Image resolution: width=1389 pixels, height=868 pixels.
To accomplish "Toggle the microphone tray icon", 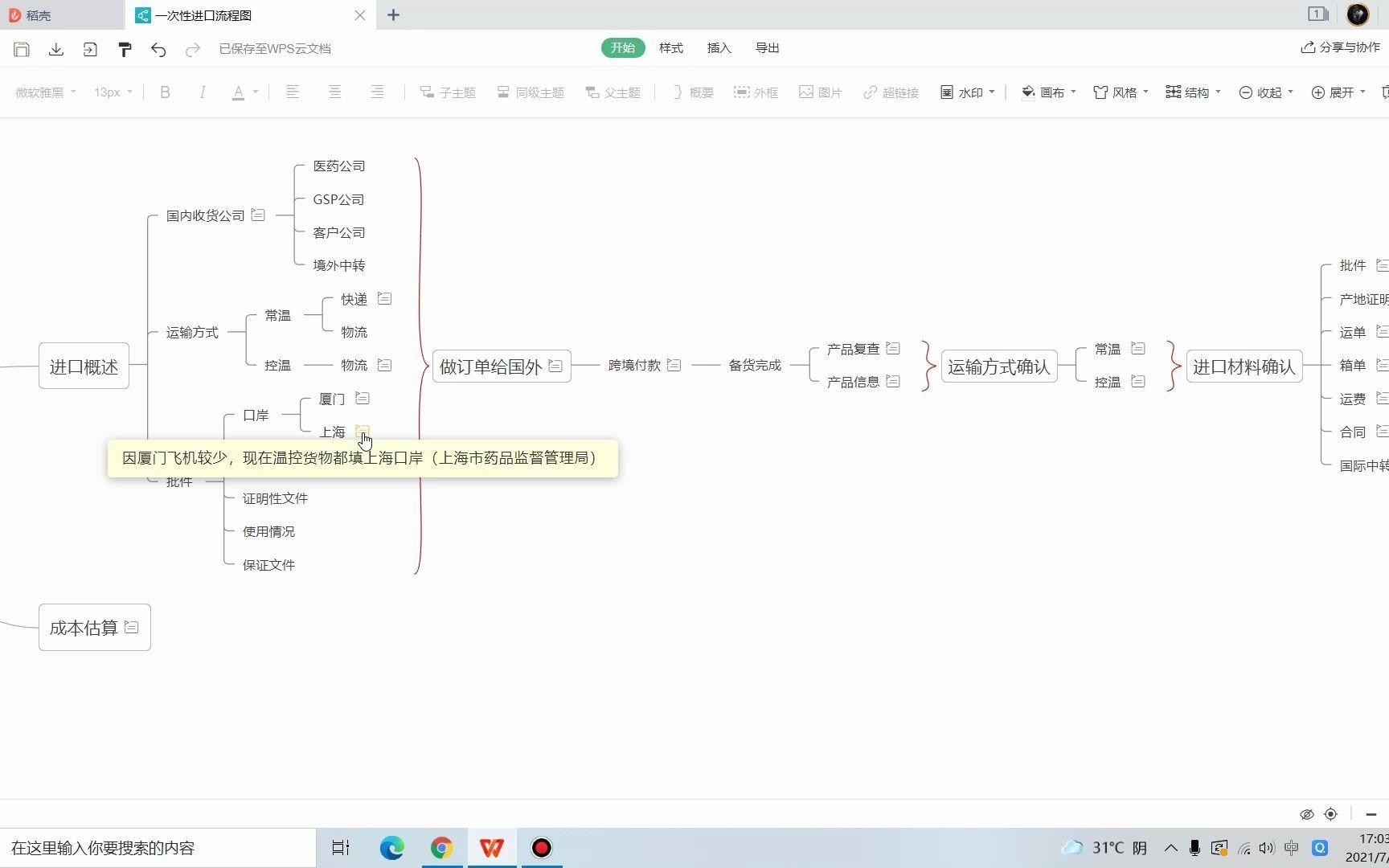I will pyautogui.click(x=1194, y=848).
